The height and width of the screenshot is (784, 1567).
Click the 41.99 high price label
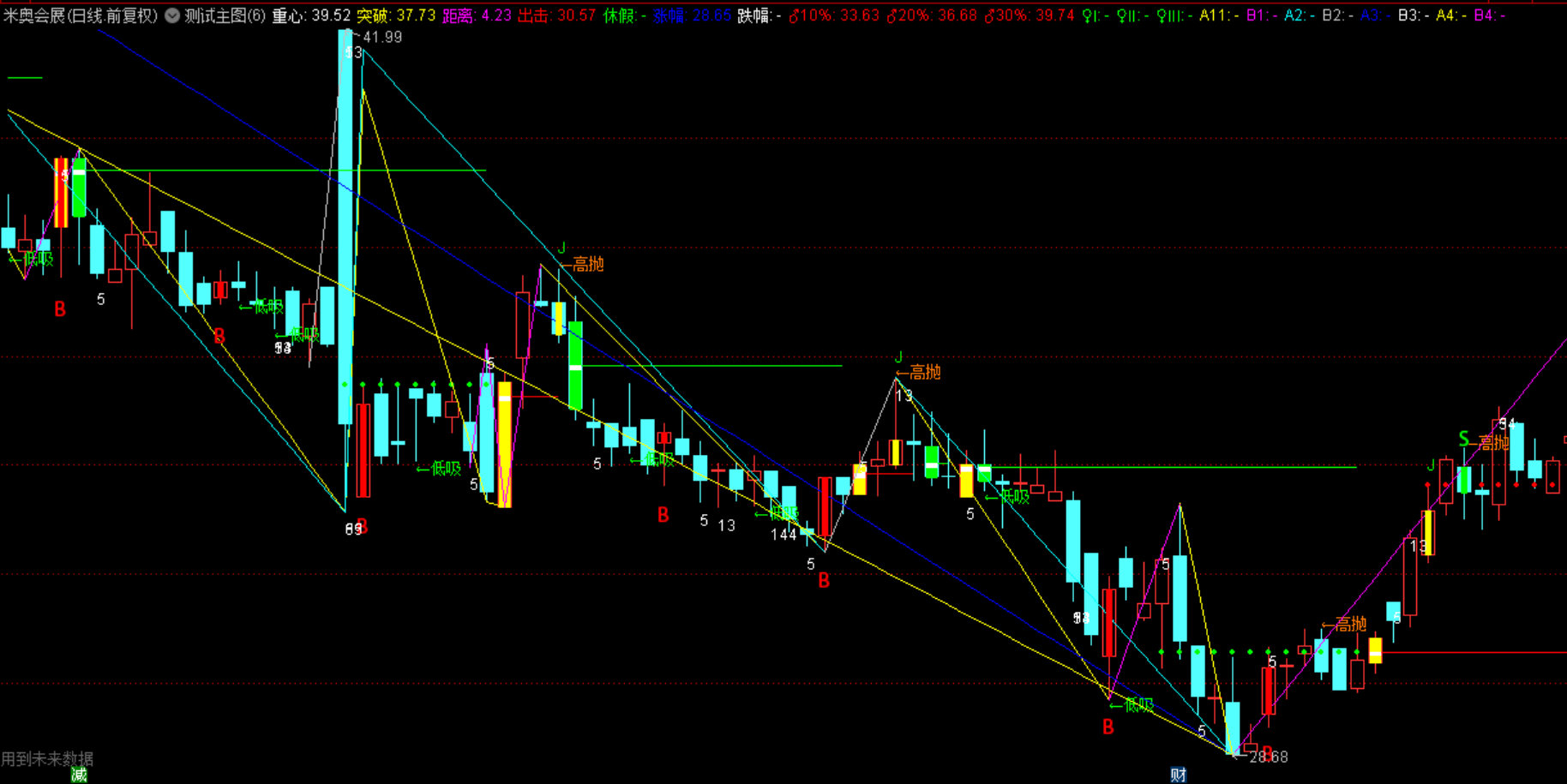coord(381,37)
